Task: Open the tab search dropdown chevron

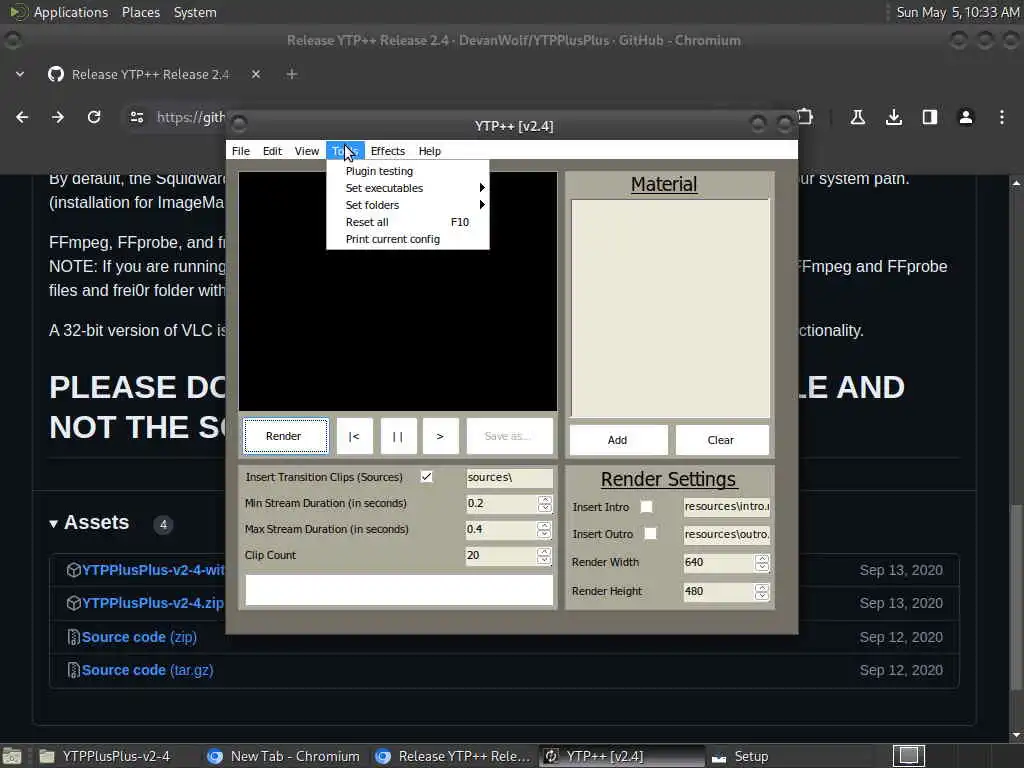Action: 20,74
